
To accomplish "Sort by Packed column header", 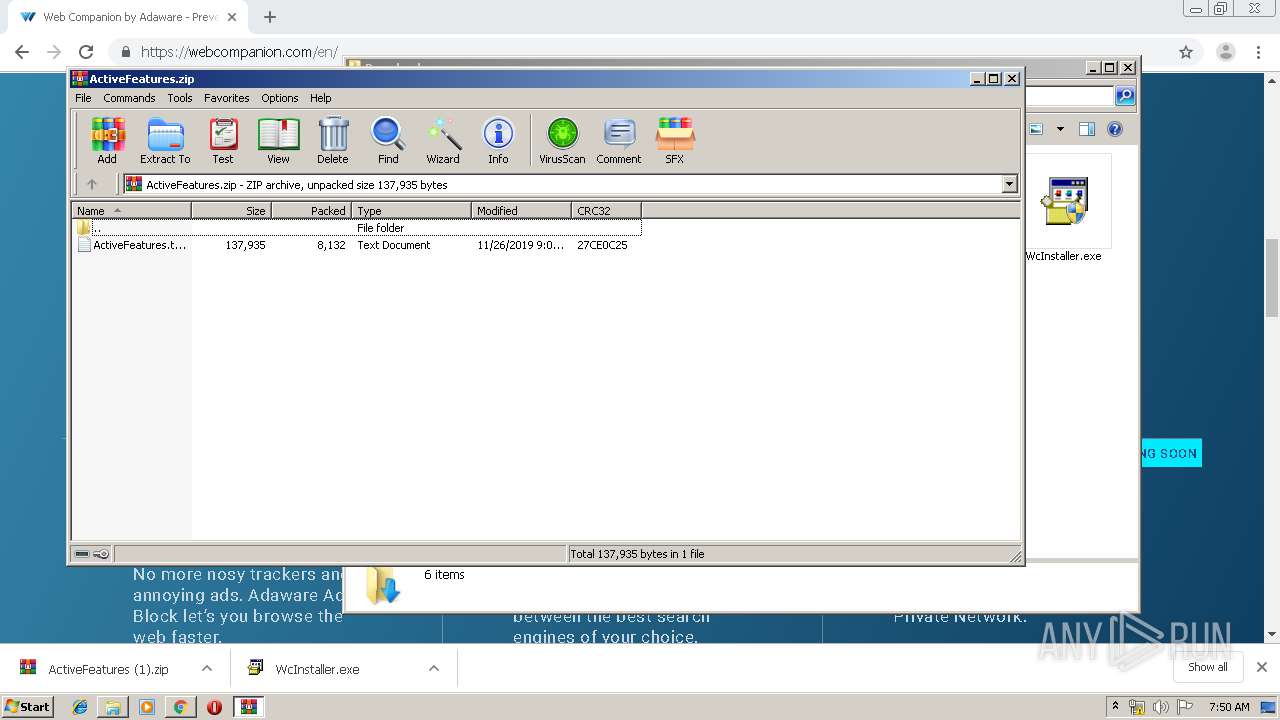I will click(312, 210).
